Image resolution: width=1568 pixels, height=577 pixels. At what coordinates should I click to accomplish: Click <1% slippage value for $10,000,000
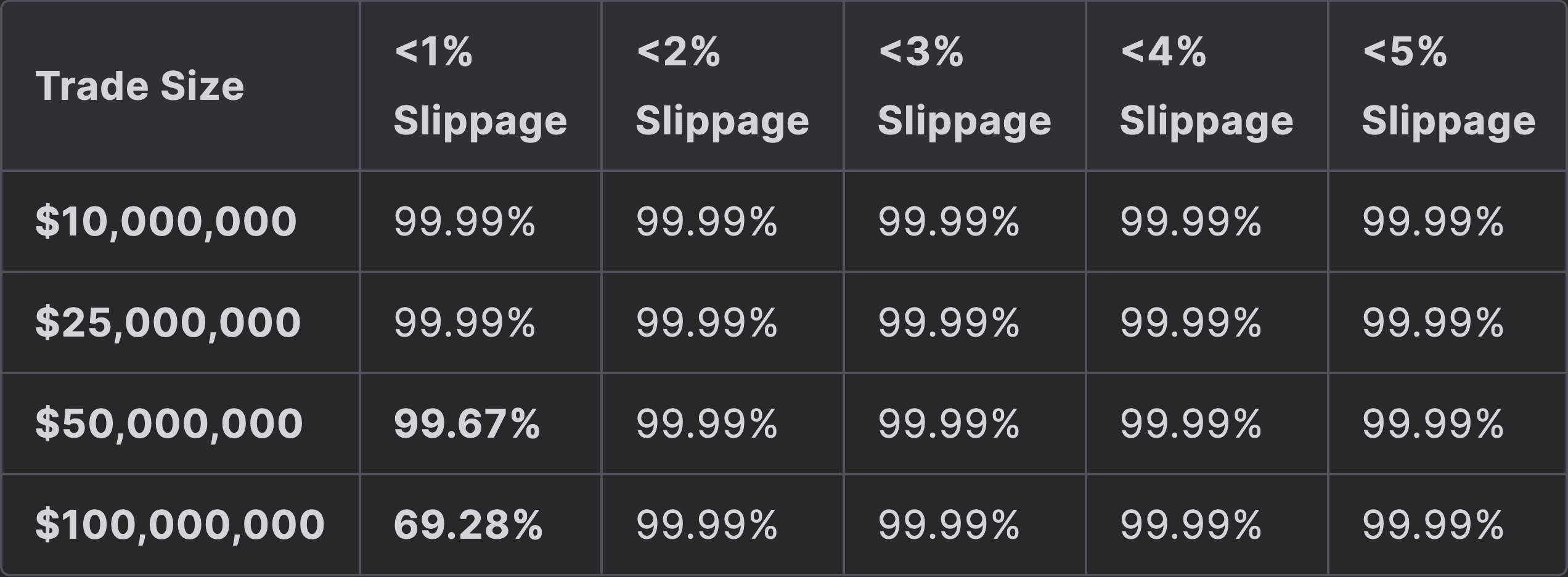[464, 221]
